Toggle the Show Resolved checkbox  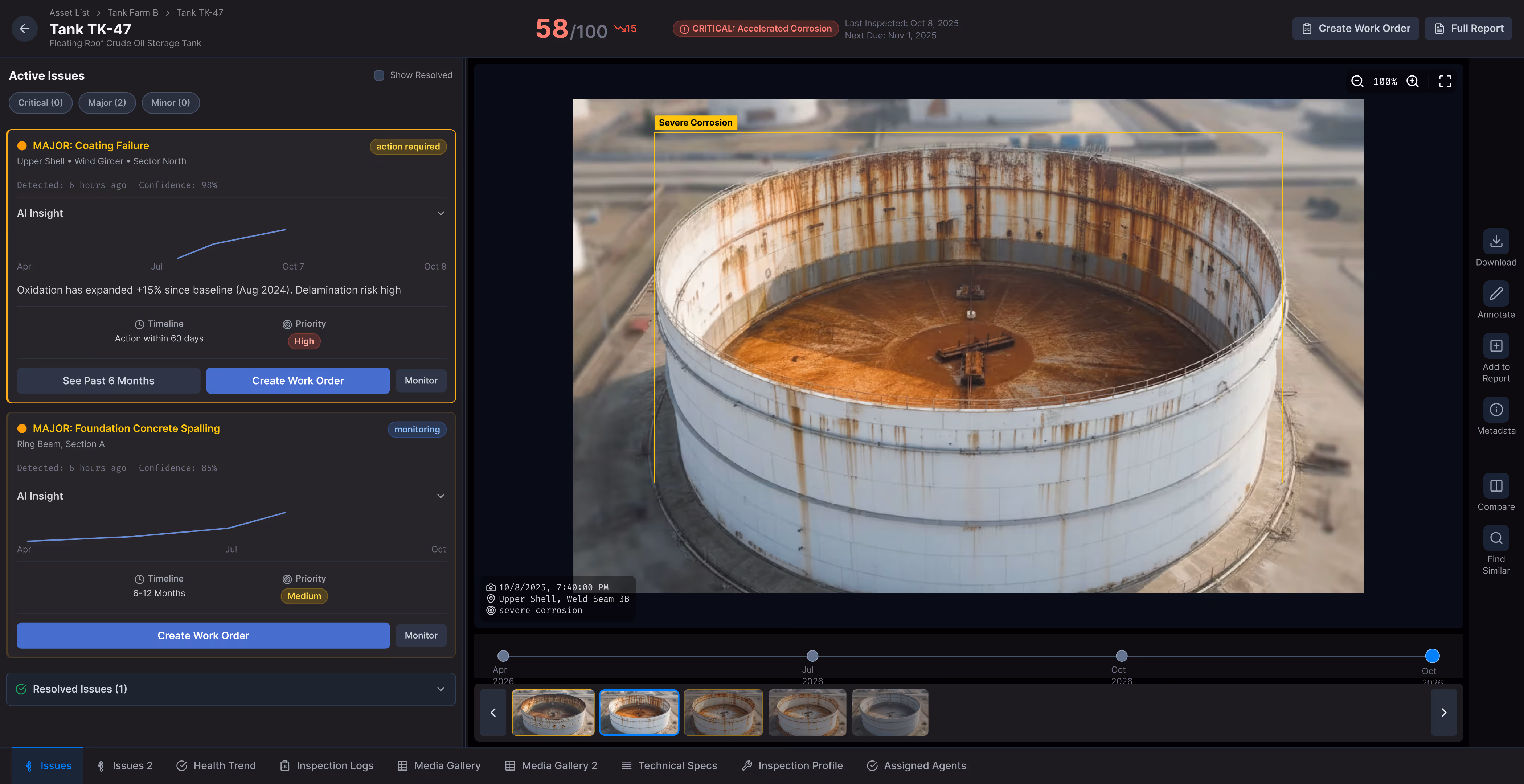point(379,75)
